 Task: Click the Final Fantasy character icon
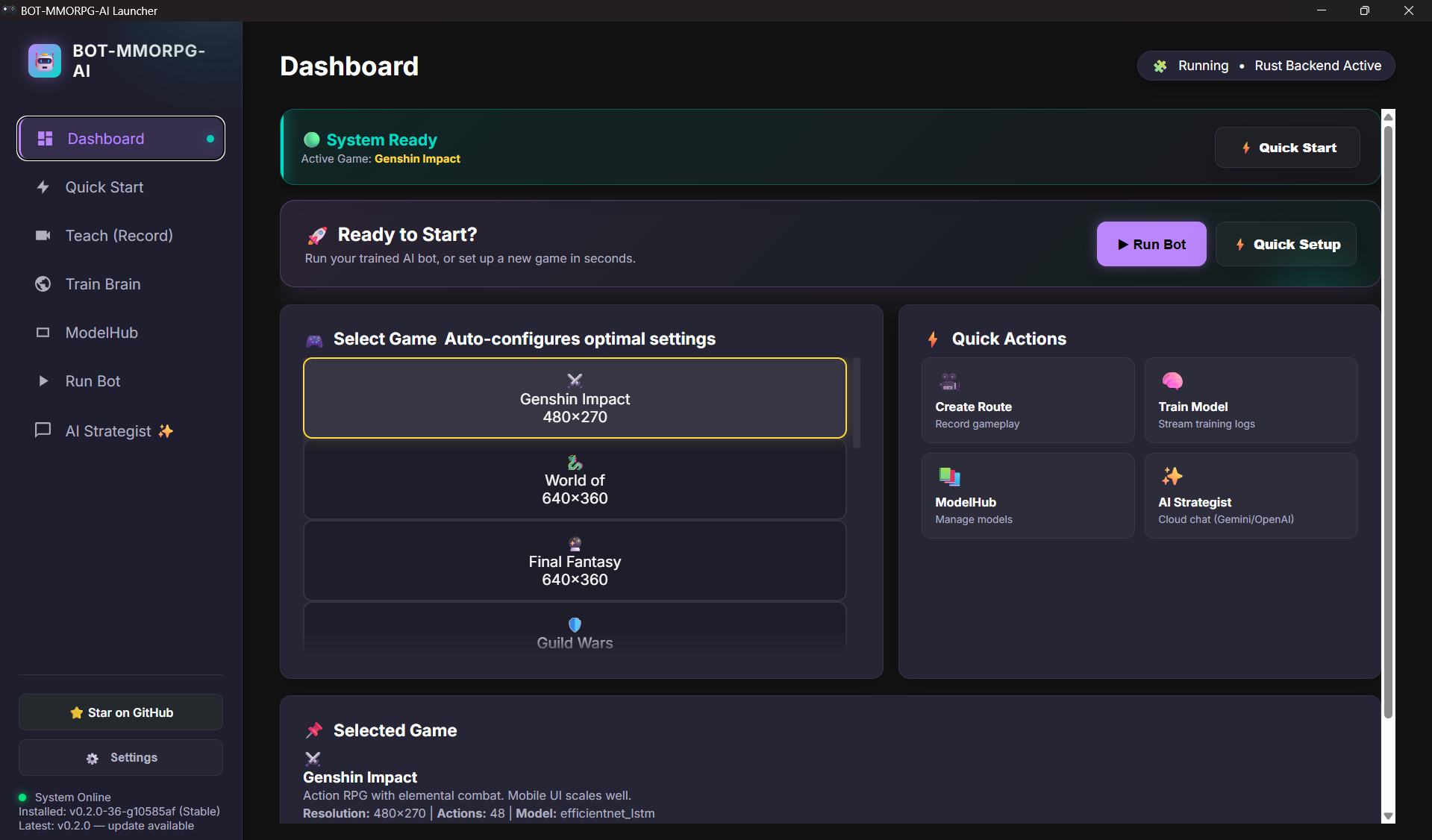coord(575,544)
